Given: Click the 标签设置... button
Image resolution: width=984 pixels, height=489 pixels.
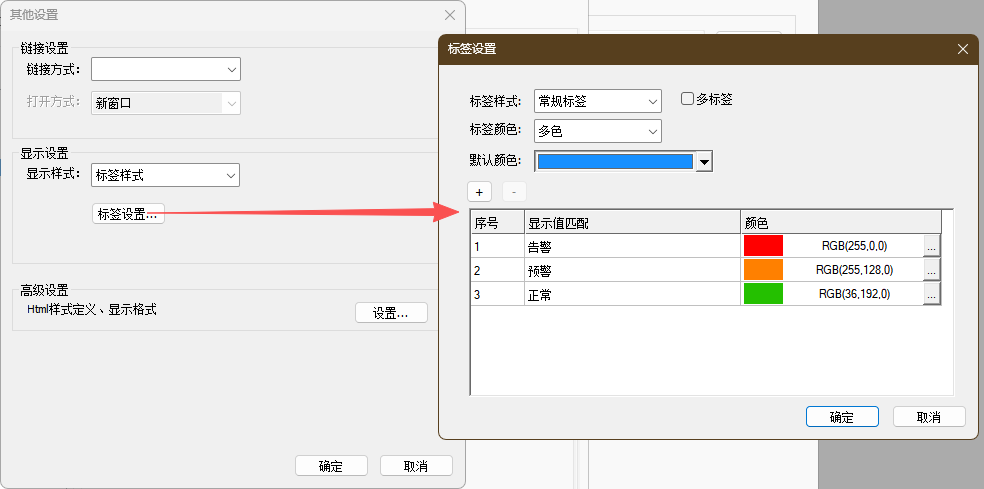Looking at the screenshot, I should [128, 214].
